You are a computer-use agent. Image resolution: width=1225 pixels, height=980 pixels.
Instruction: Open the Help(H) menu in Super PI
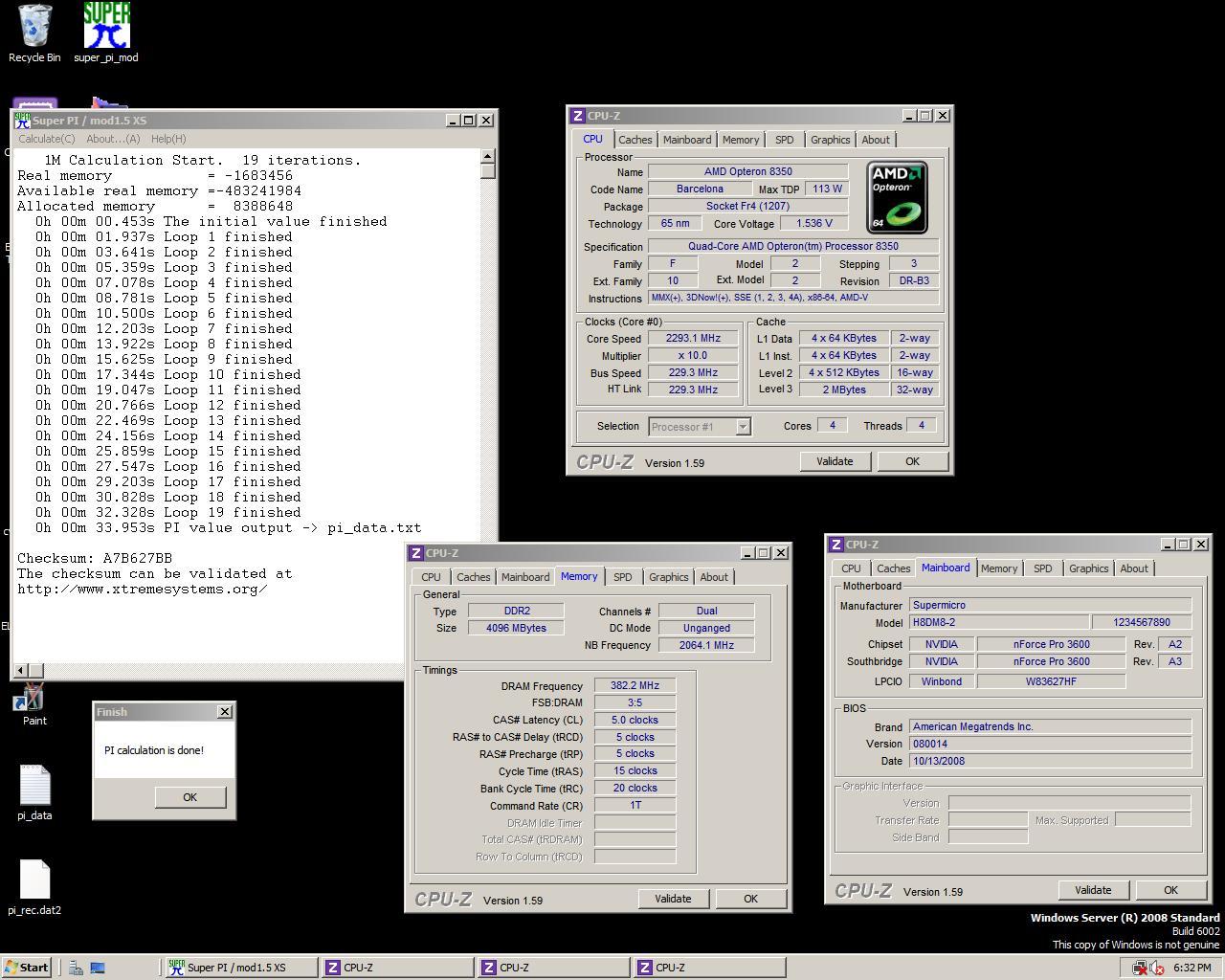coord(168,139)
